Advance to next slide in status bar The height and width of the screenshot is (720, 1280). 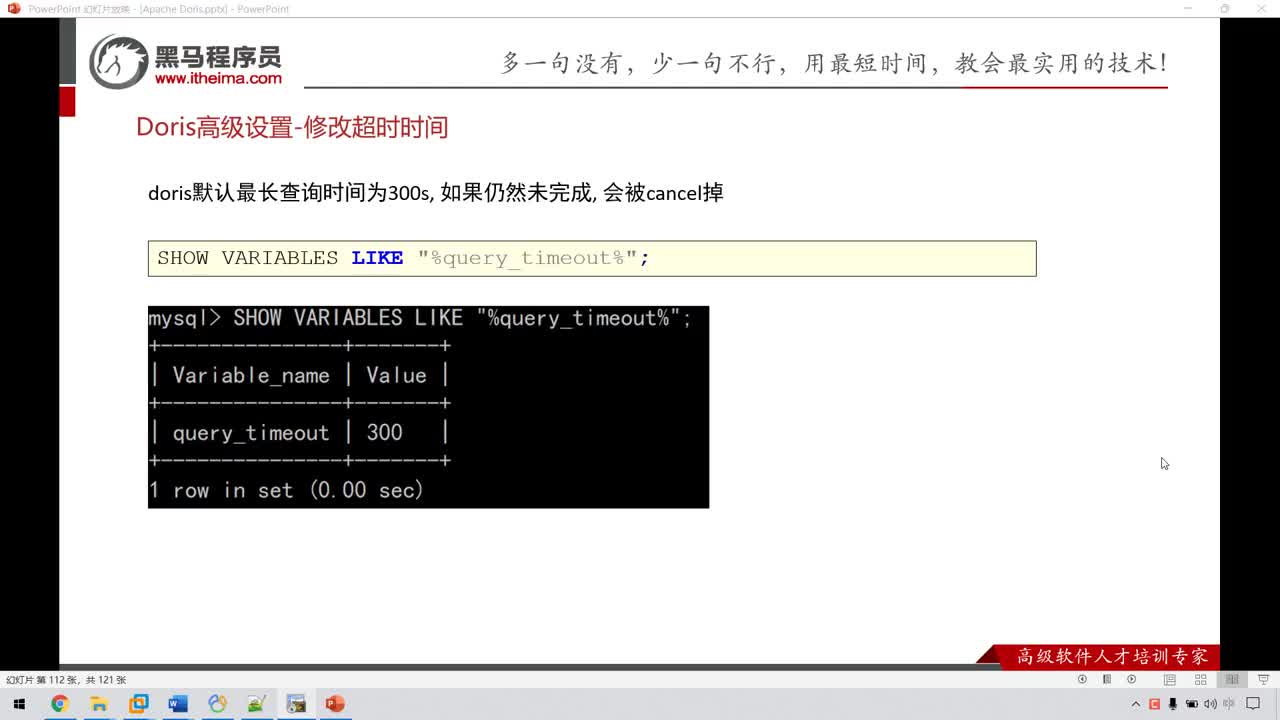[x=1132, y=679]
